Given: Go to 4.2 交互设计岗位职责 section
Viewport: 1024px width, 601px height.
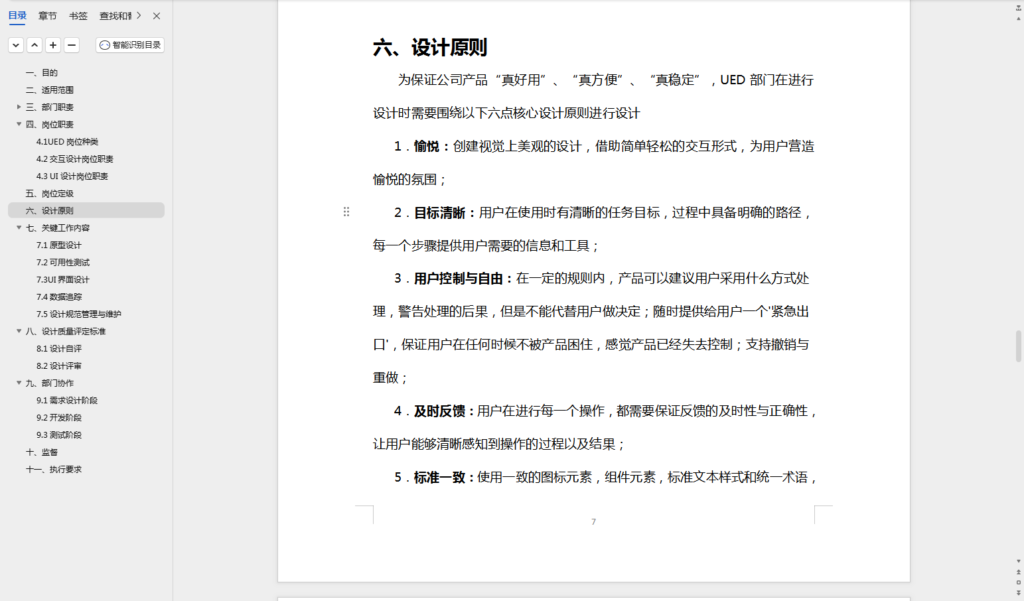Looking at the screenshot, I should coord(75,159).
